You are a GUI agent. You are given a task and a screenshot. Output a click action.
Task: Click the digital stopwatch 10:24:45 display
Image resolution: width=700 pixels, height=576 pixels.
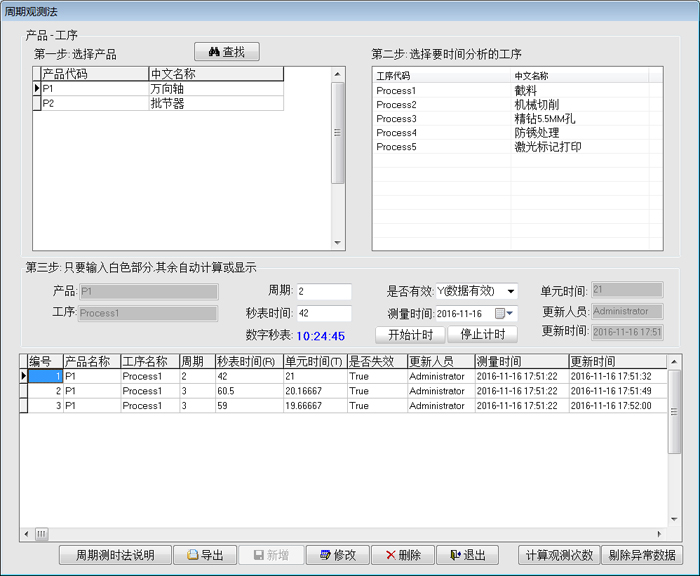pyautogui.click(x=321, y=336)
